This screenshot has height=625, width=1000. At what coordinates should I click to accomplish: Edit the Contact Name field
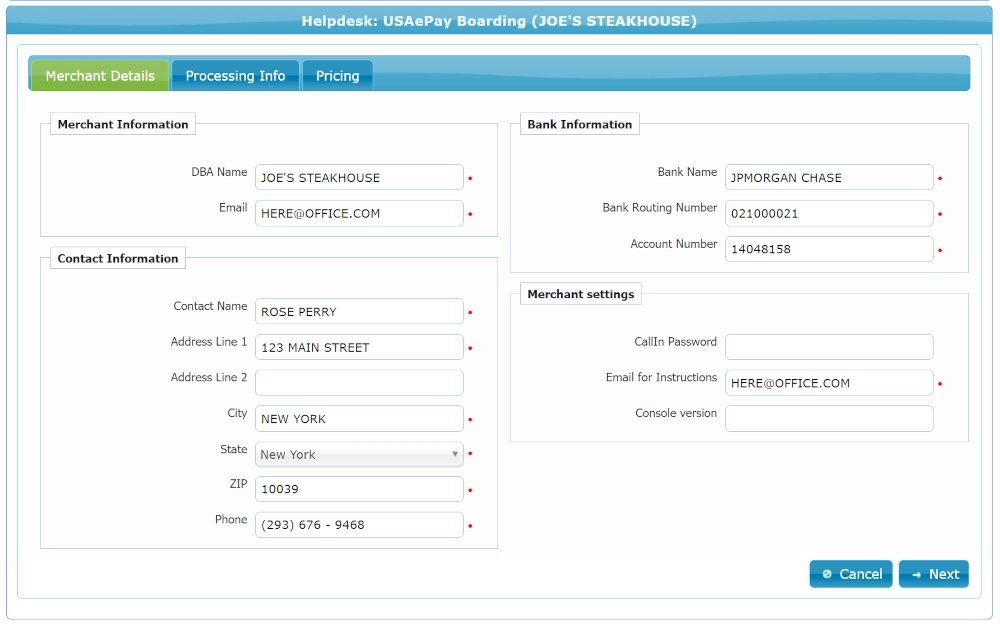tap(359, 312)
